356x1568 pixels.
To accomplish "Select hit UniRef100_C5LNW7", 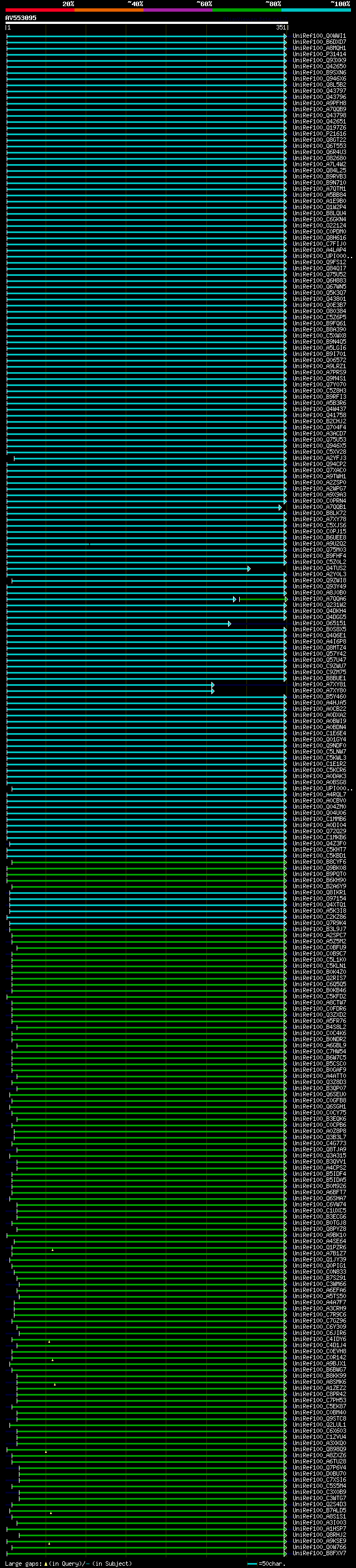I will (319, 752).
